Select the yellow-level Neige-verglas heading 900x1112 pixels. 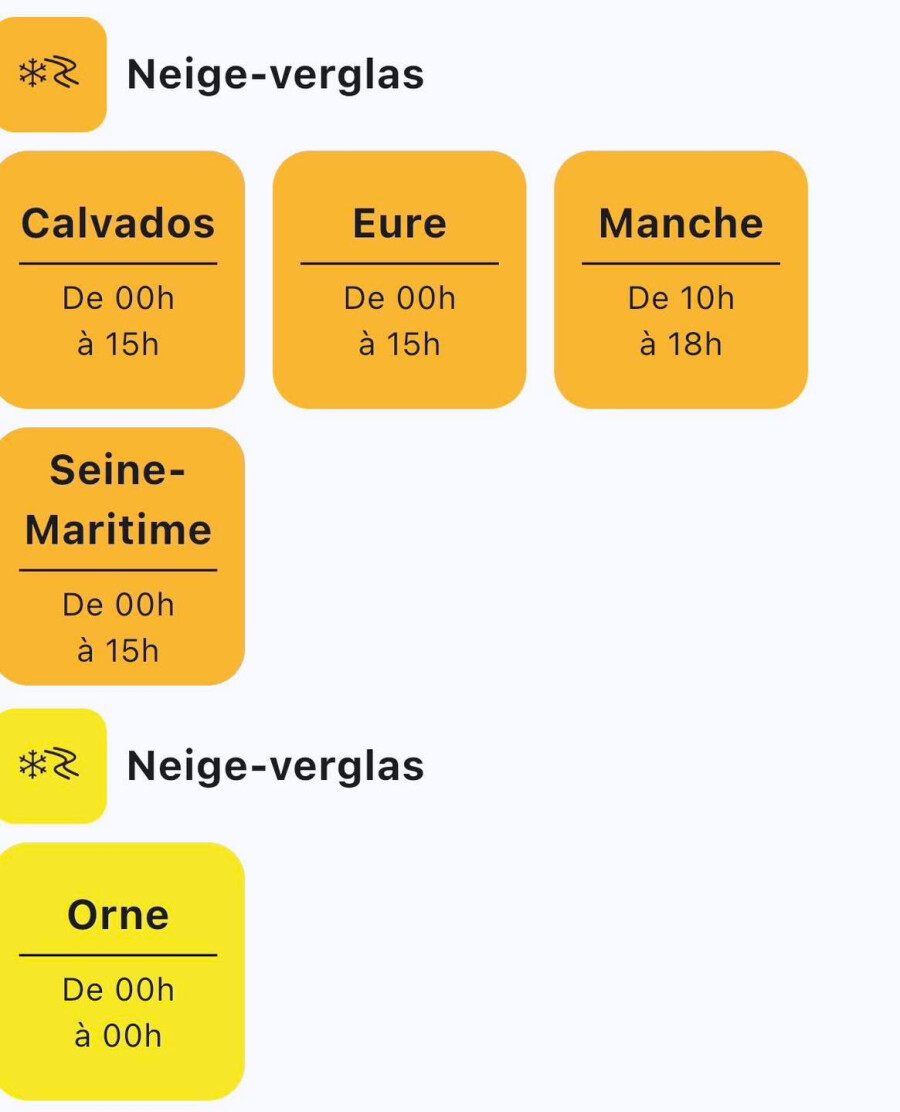point(275,766)
